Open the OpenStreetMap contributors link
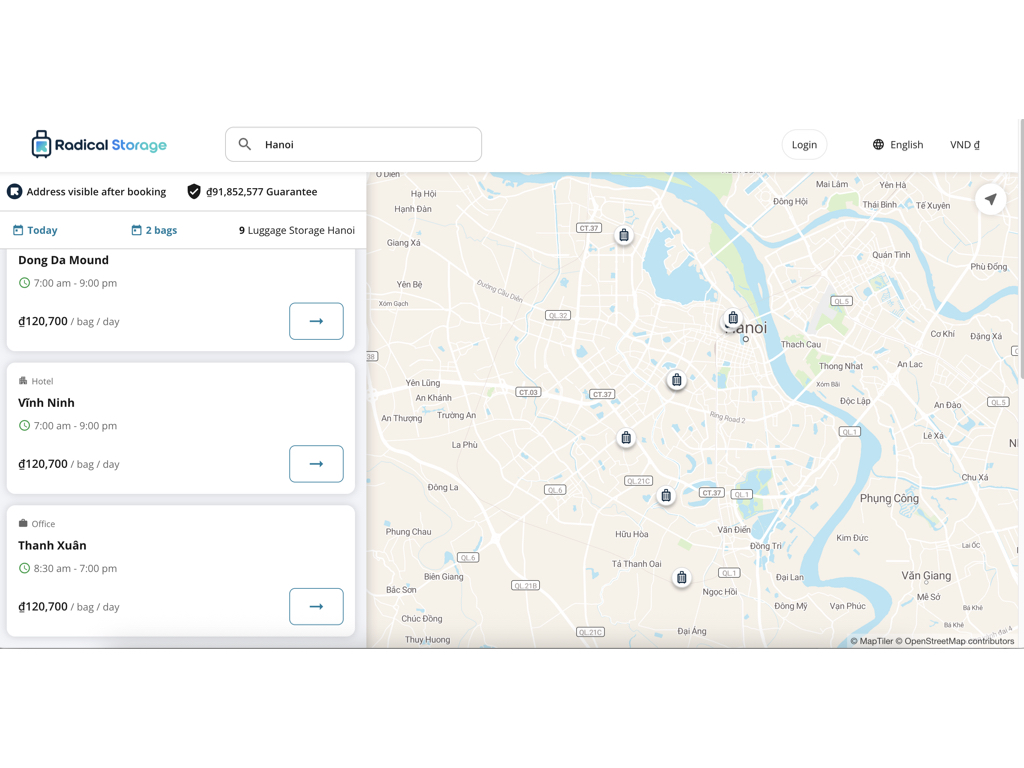The height and width of the screenshot is (768, 1024). pyautogui.click(x=959, y=641)
